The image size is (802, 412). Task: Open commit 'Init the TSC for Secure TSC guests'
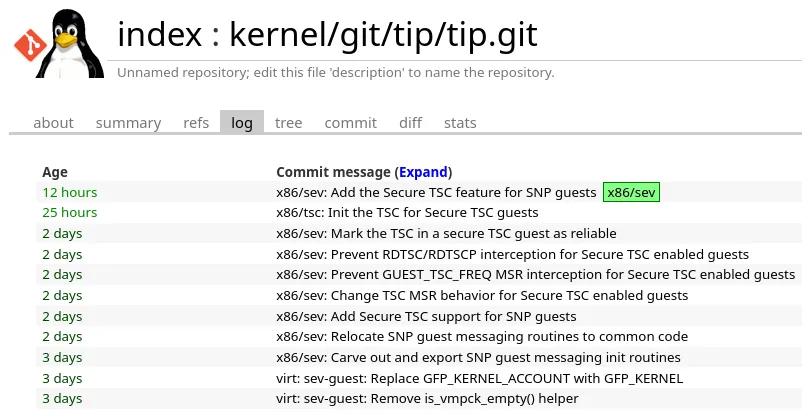point(407,212)
